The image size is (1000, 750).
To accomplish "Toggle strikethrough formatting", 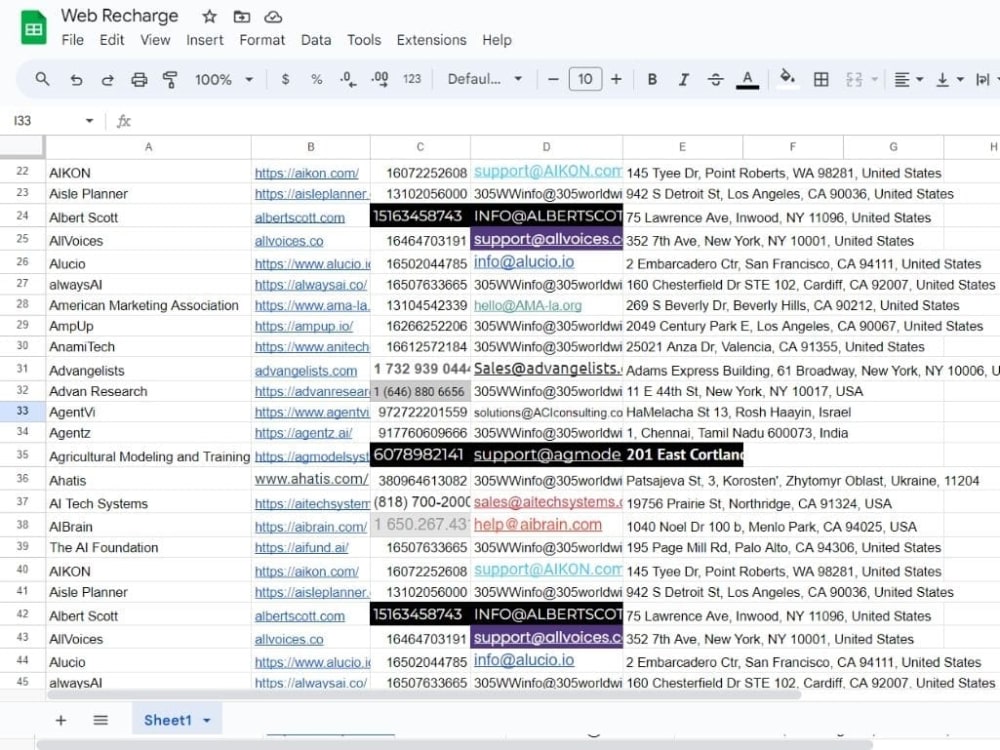I will coord(716,79).
